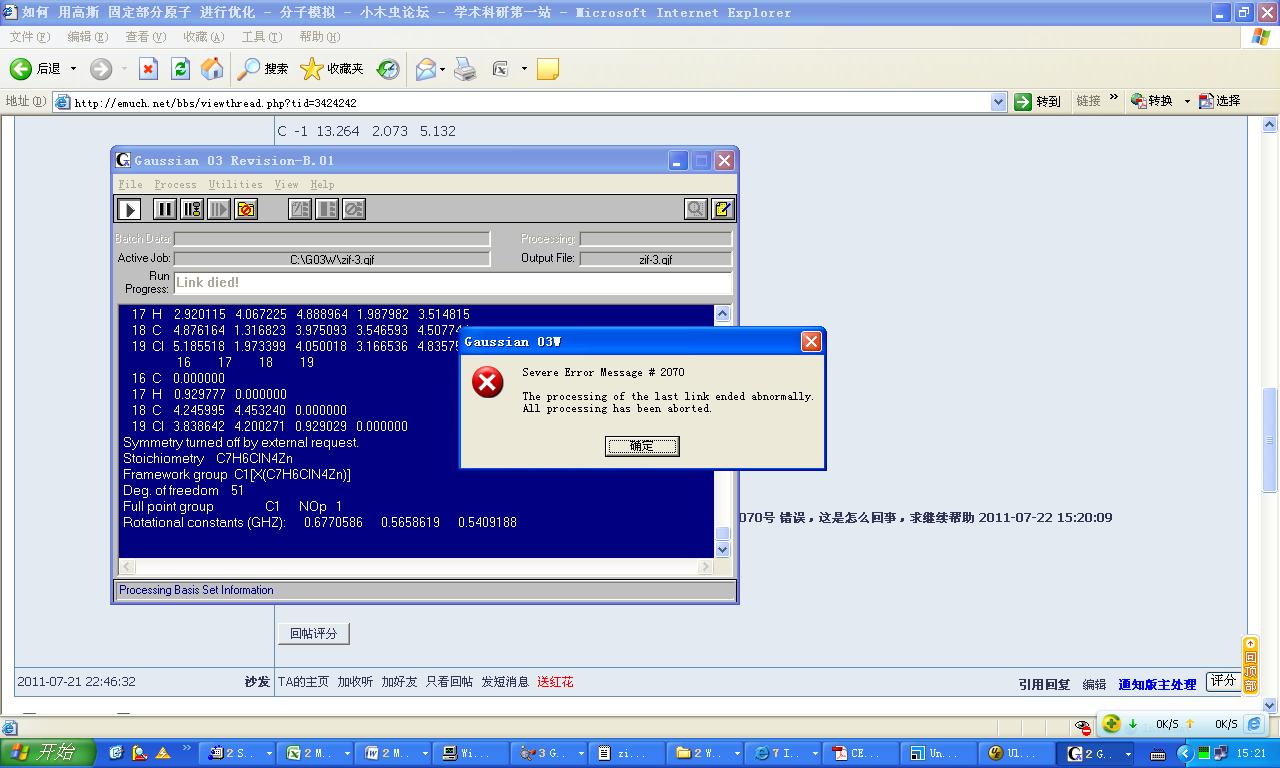Click yellow note icon in IE toolbar
The height and width of the screenshot is (768, 1280).
(547, 69)
